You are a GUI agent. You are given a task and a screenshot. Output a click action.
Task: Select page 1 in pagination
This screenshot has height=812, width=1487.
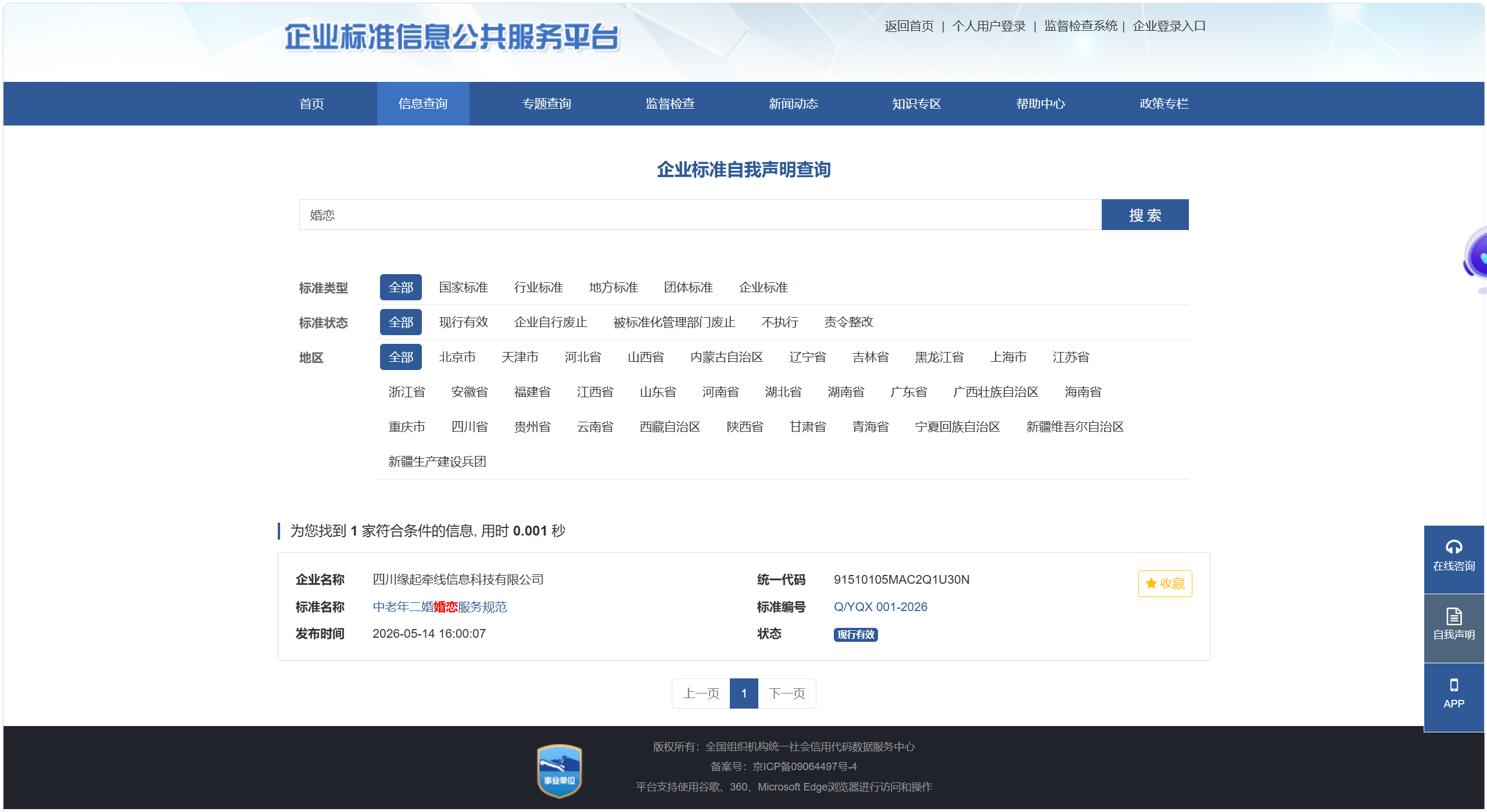pos(744,694)
